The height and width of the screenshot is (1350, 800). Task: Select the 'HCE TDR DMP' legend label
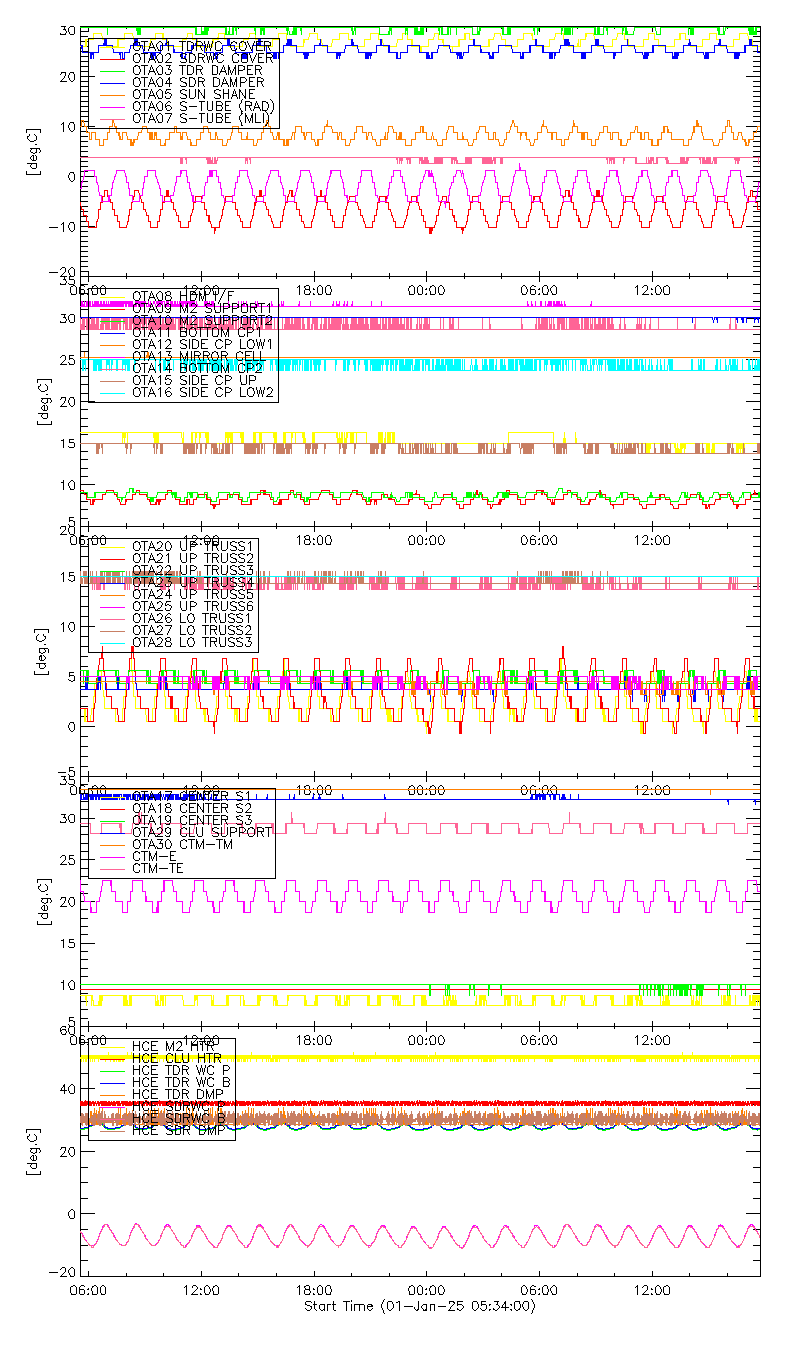click(177, 1094)
